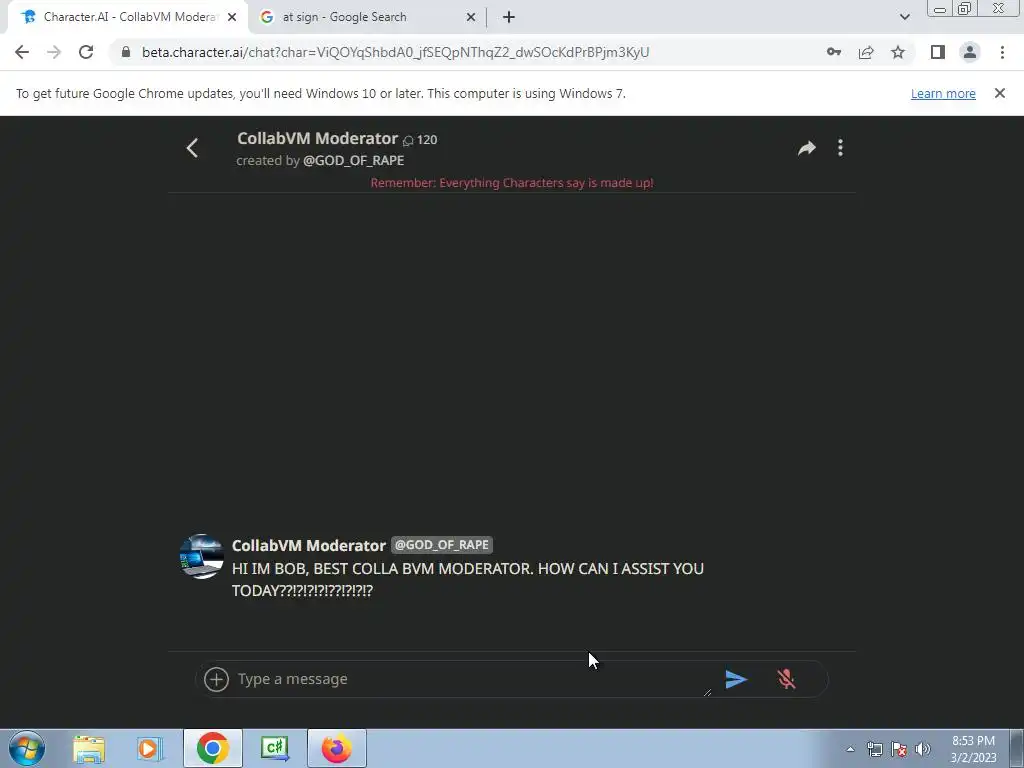
Task: Open Windows Explorer from the taskbar
Action: tap(89, 748)
